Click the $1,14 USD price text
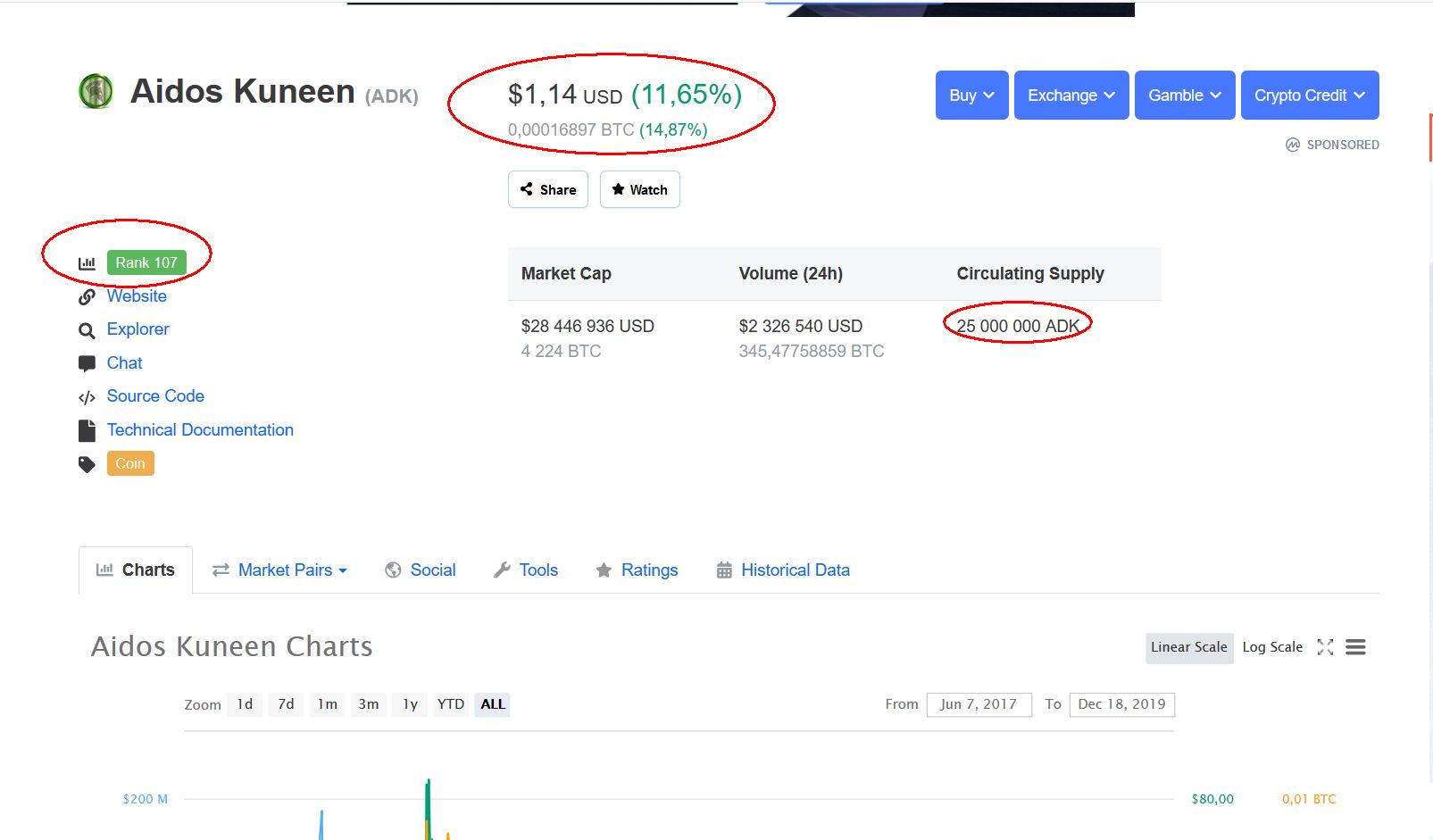The width and height of the screenshot is (1433, 840). coord(565,95)
